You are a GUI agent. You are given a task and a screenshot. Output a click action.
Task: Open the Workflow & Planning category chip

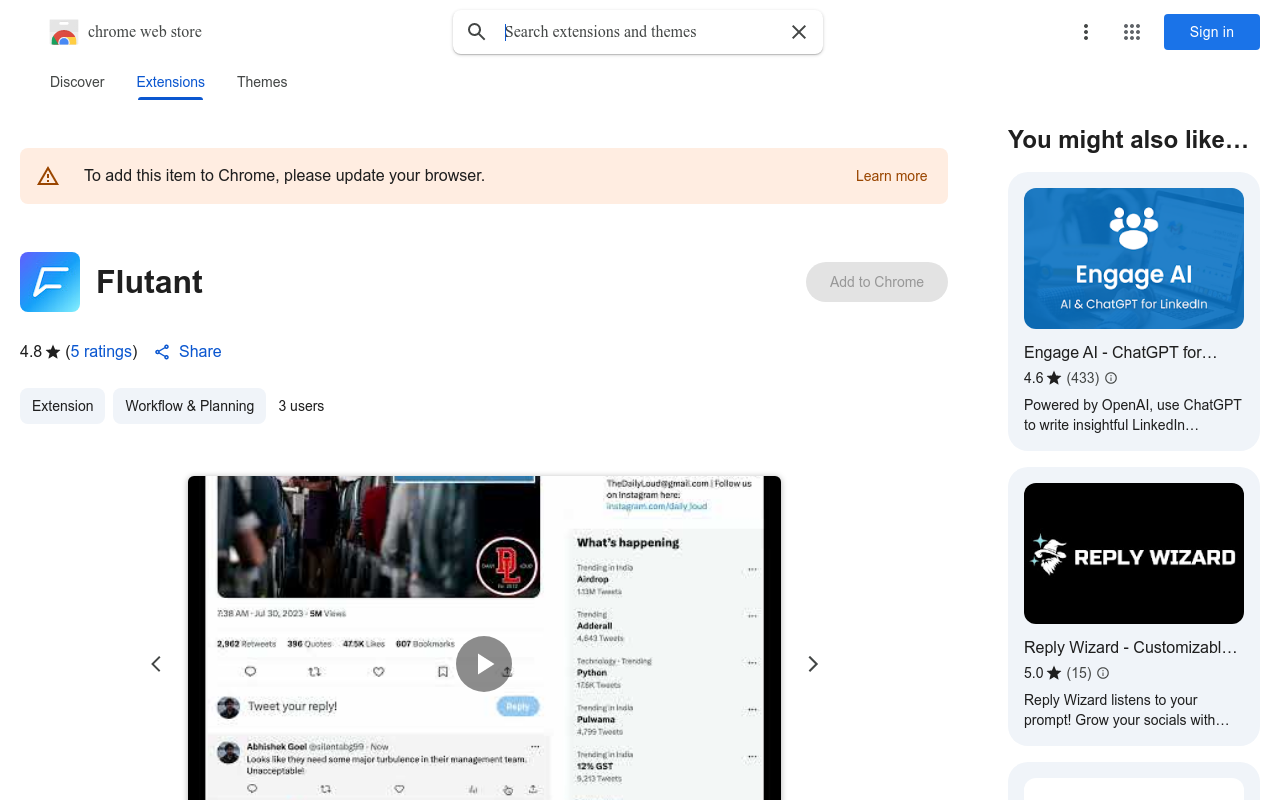(x=189, y=406)
